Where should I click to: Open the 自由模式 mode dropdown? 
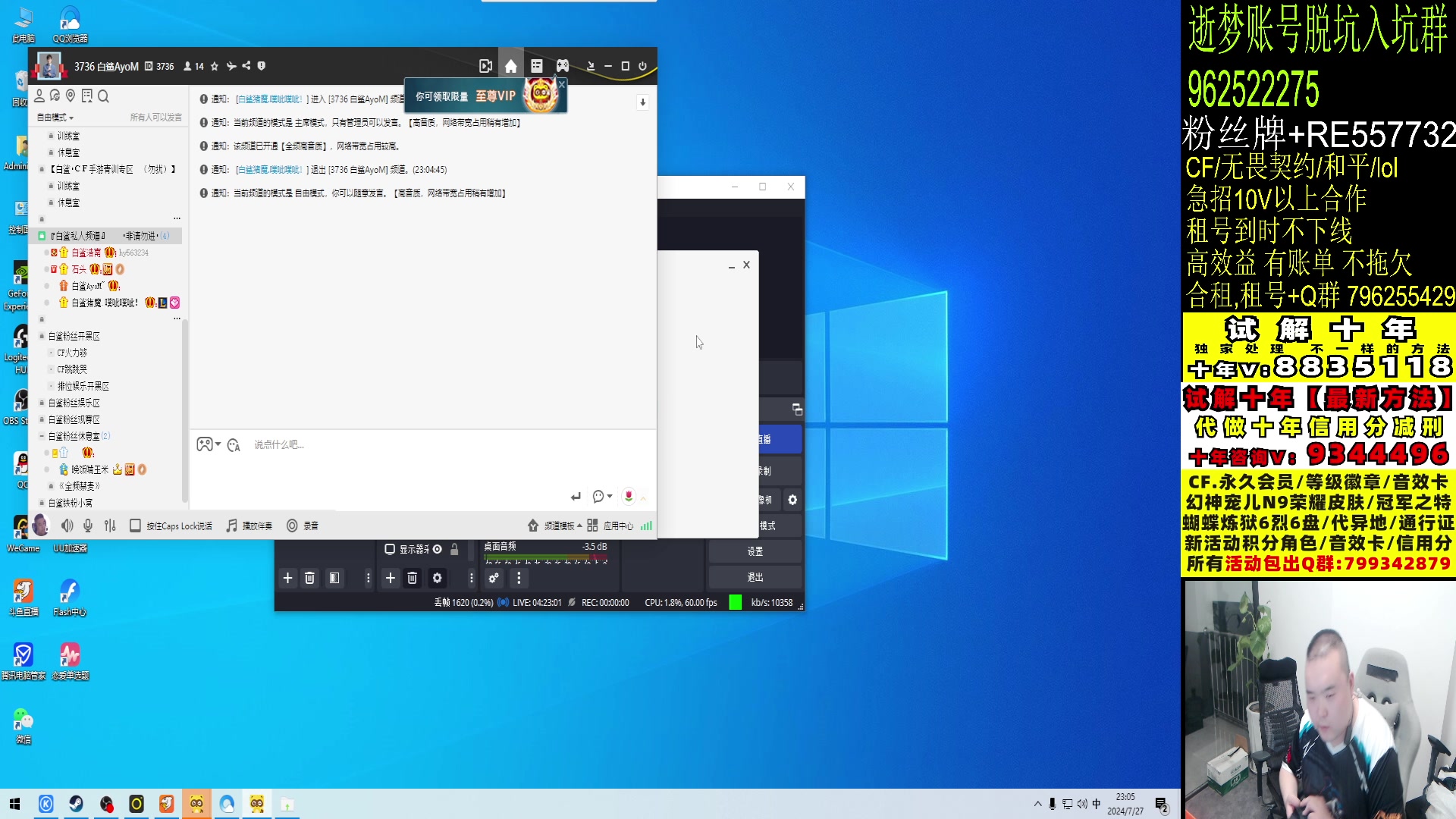point(55,118)
